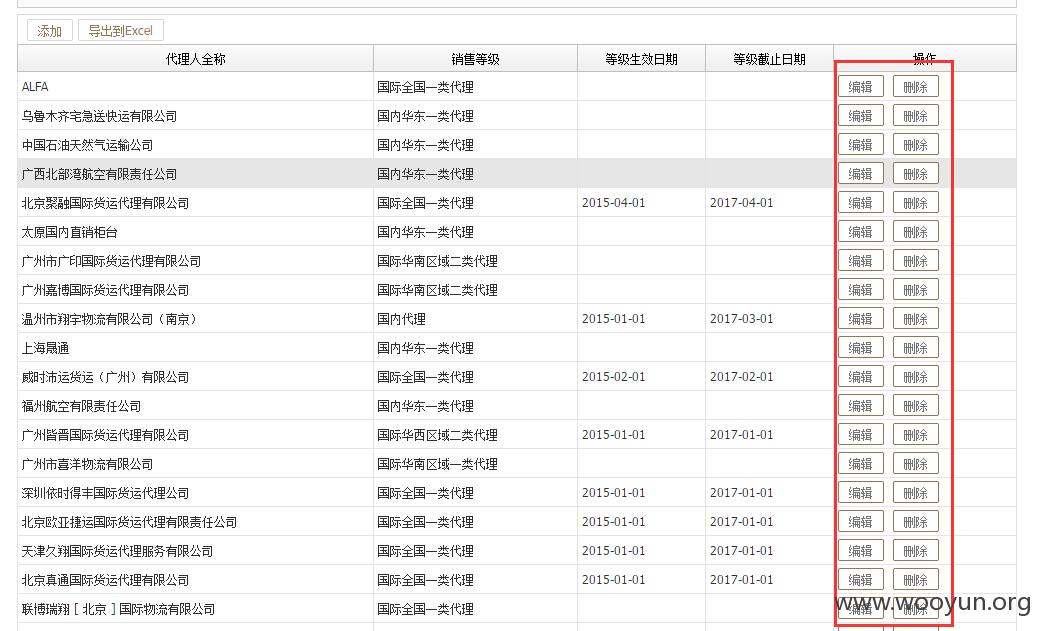Delete the ALFA row
This screenshot has width=1040, height=631.
point(915,87)
